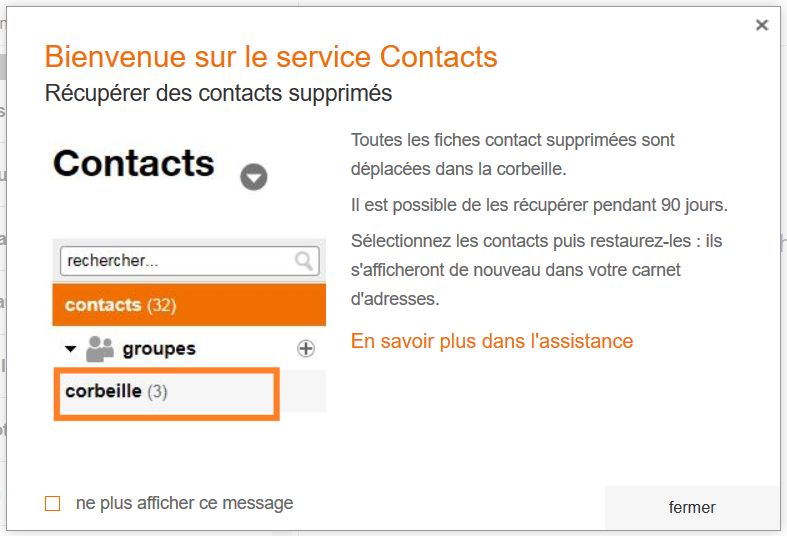Add a group with the plus icon
Screen dimensions: 787x536
306,349
